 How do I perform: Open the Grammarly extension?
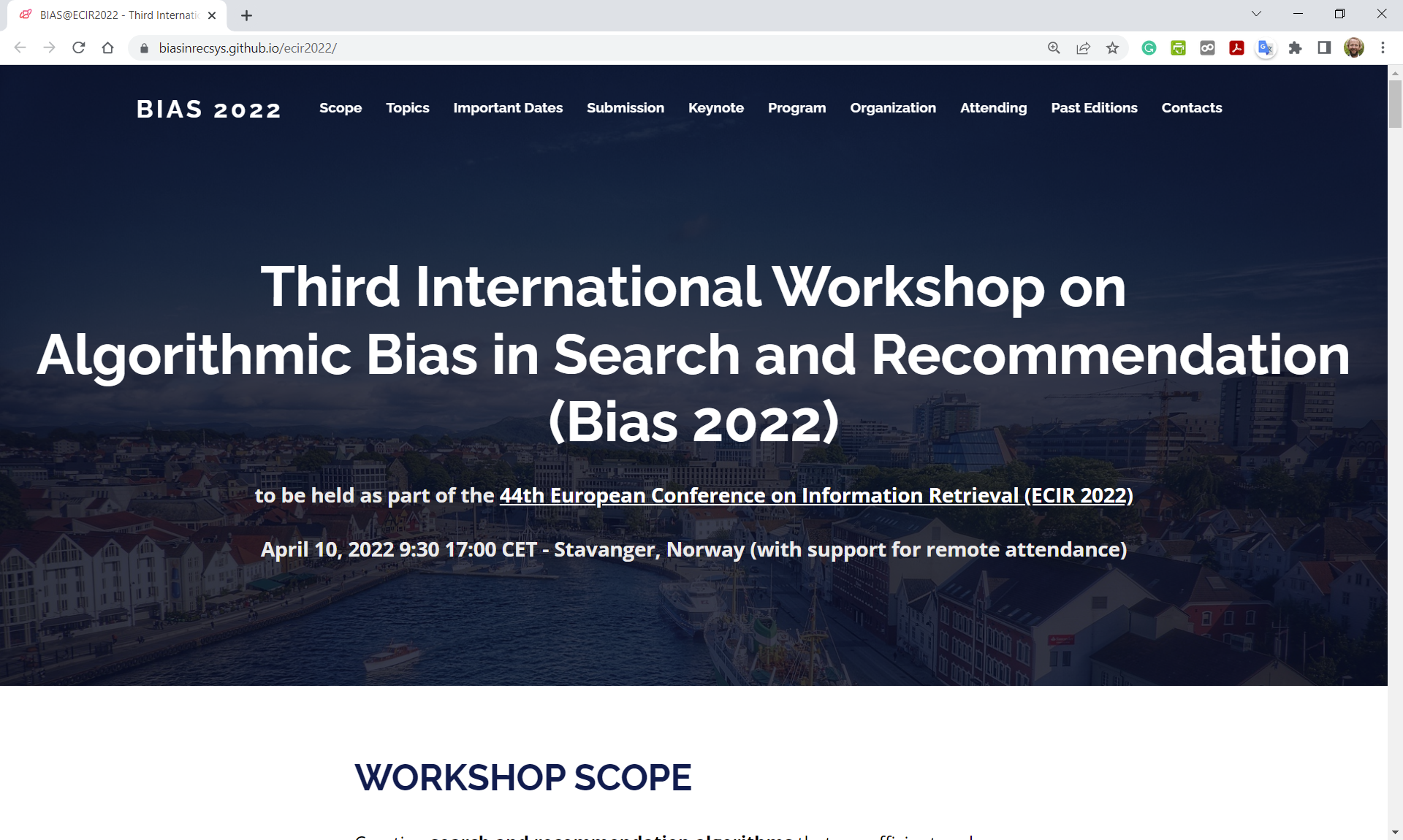pyautogui.click(x=1149, y=47)
